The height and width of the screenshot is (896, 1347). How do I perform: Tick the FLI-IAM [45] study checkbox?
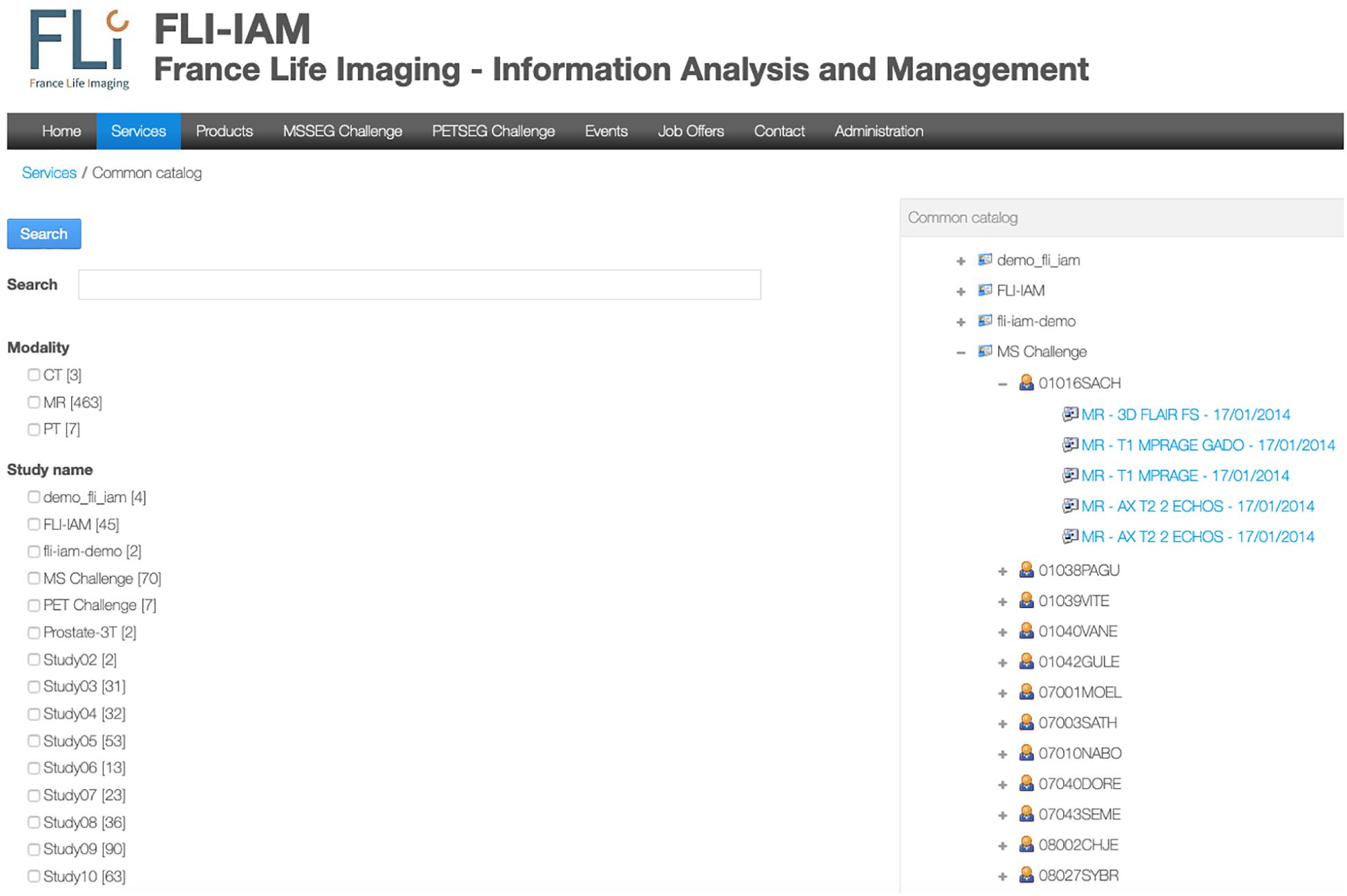(34, 524)
